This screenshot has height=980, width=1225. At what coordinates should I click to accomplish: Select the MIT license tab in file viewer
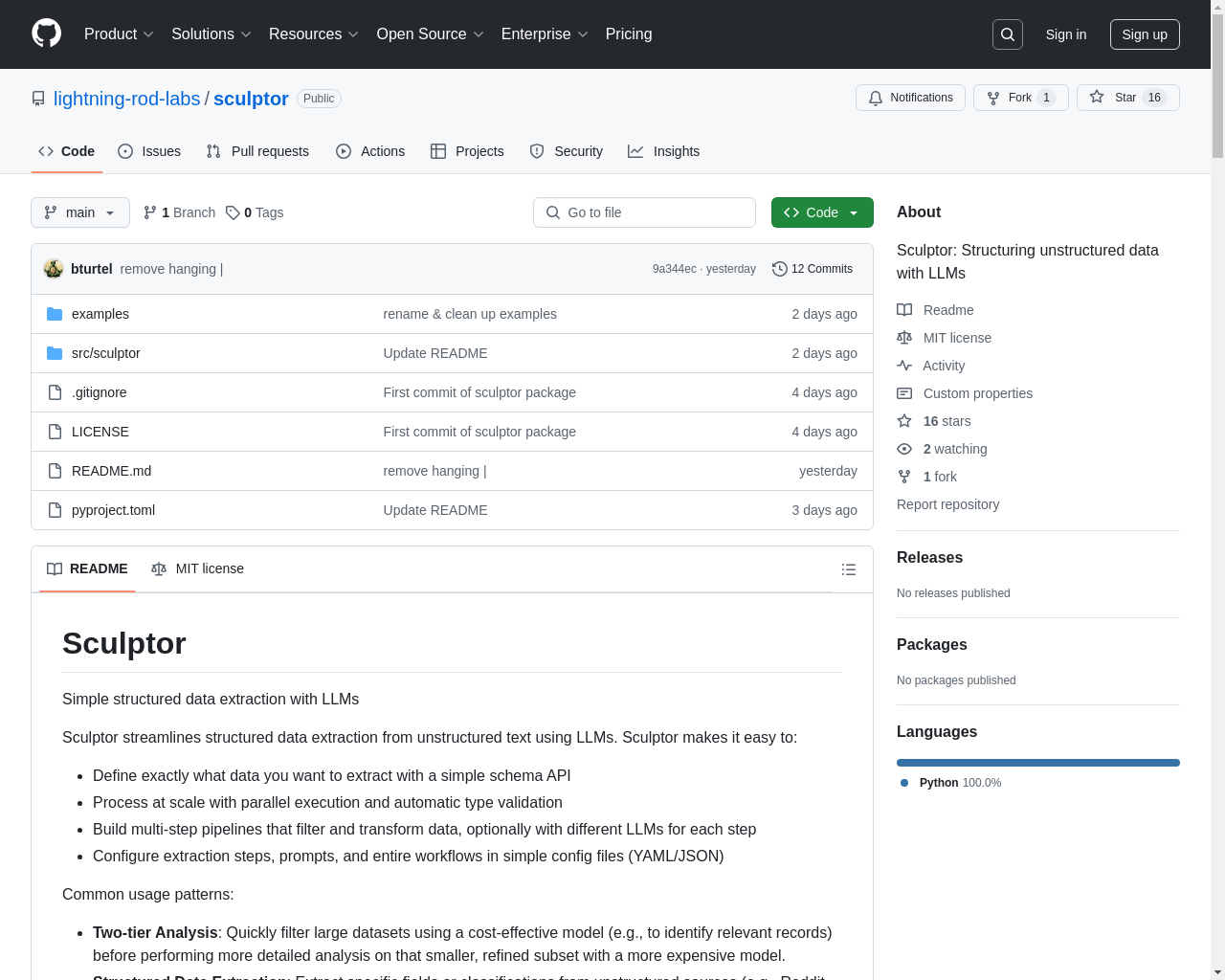197,568
